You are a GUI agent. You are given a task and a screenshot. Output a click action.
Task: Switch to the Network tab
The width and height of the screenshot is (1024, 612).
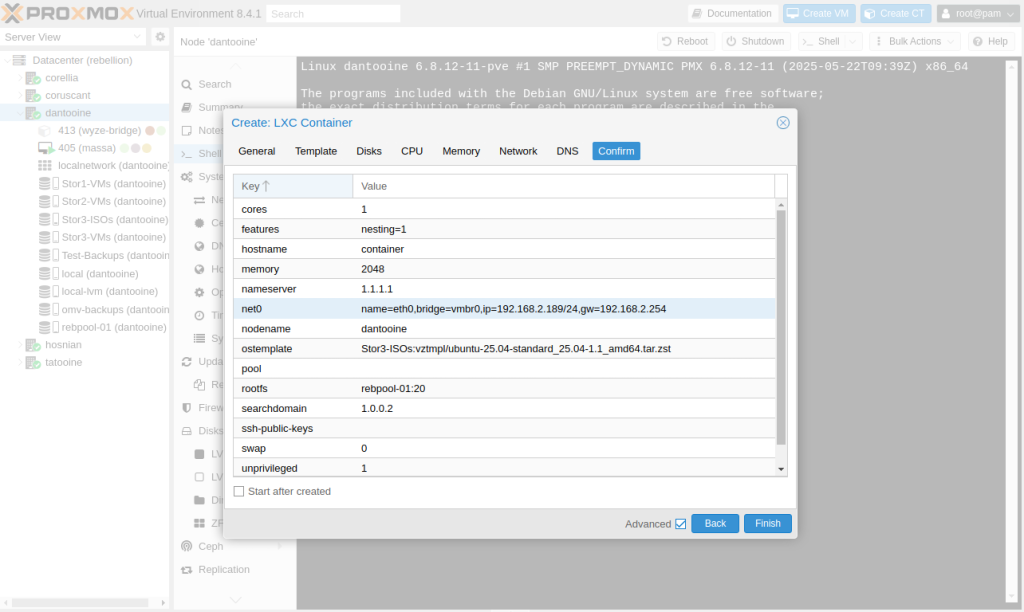tap(519, 151)
